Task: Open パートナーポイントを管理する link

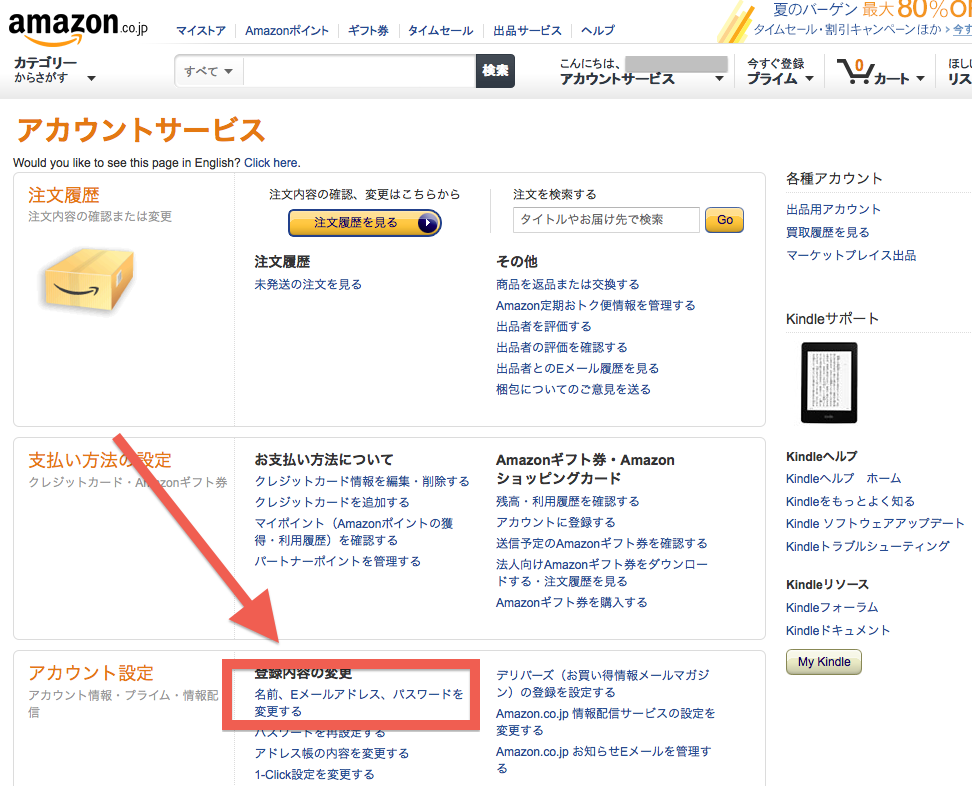Action: 338,561
